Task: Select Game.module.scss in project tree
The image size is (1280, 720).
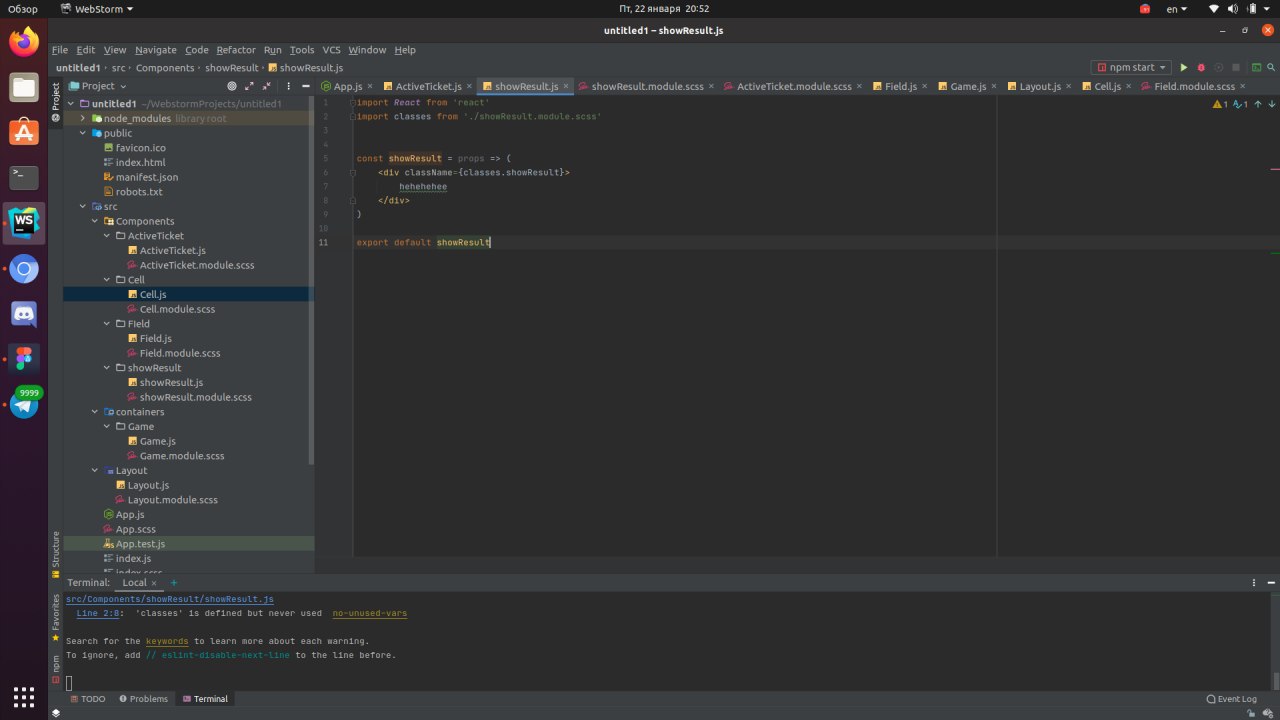Action: 182,456
